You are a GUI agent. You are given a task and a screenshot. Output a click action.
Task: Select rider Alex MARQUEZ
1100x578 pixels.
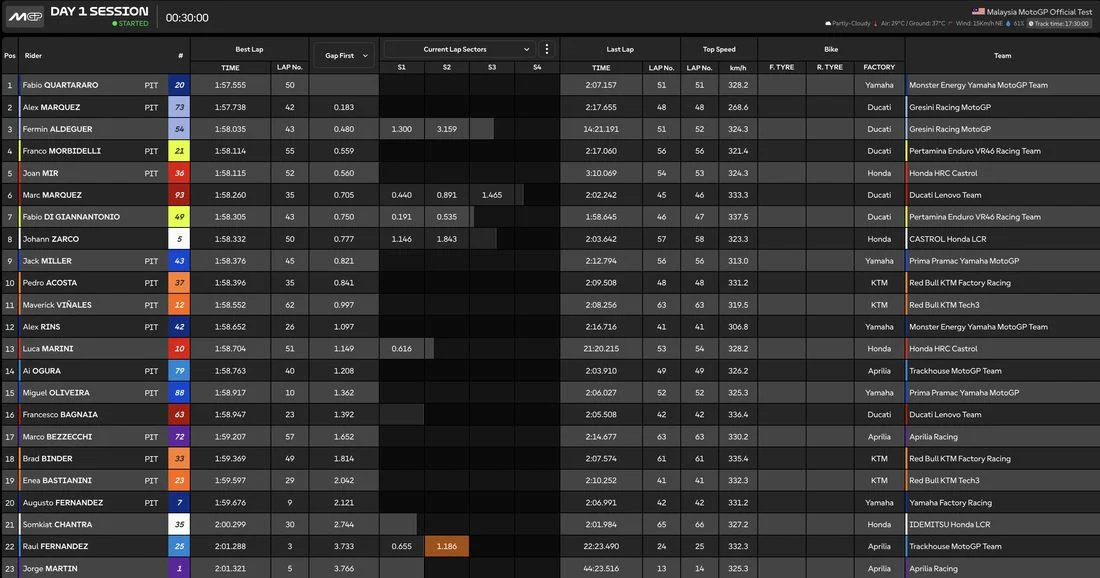point(51,107)
